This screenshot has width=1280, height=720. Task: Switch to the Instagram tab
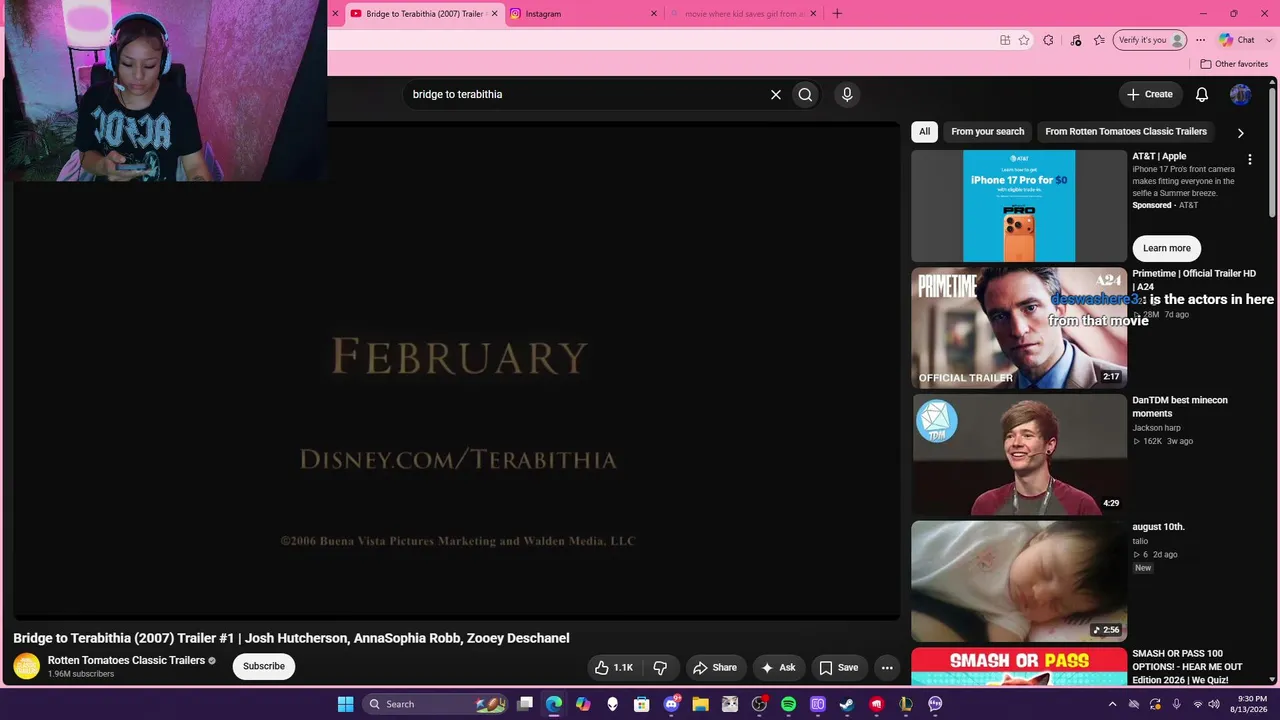582,14
